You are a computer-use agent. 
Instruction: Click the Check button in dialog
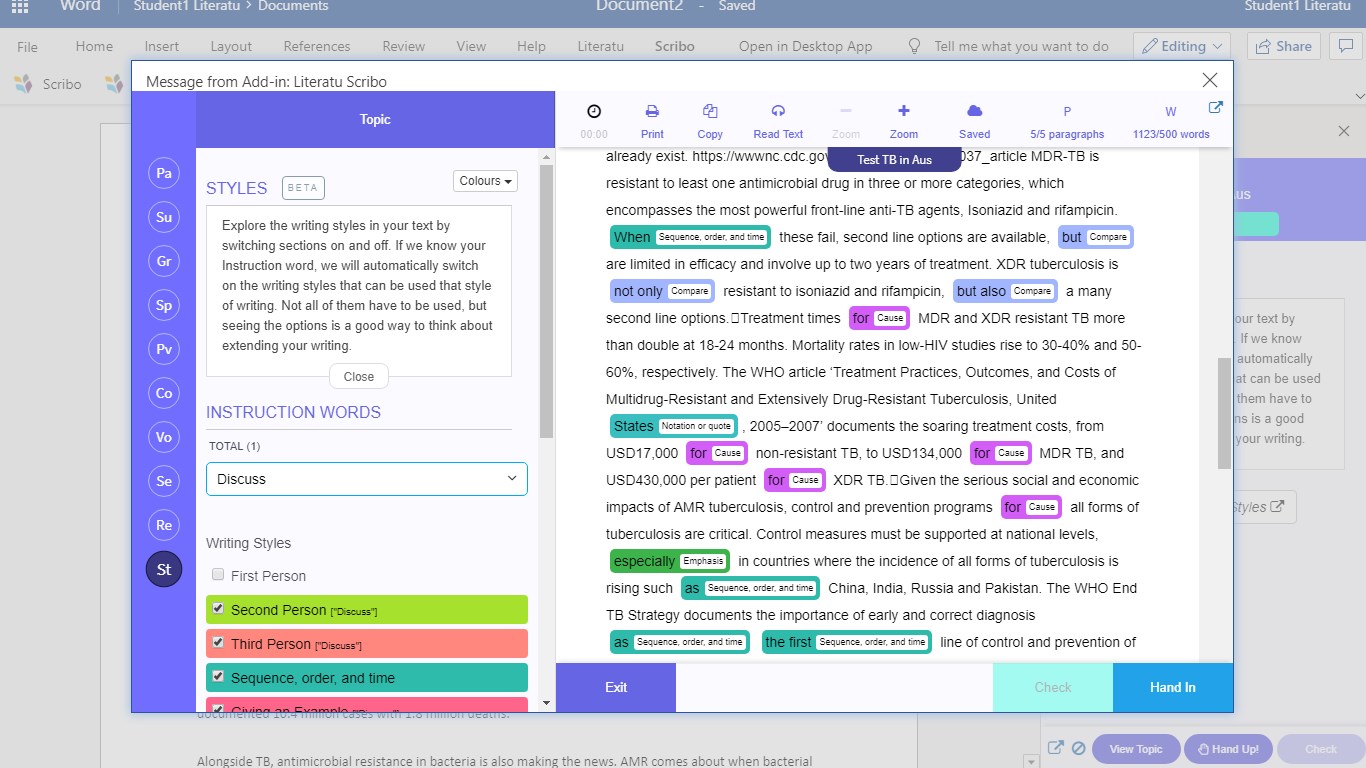[1053, 687]
